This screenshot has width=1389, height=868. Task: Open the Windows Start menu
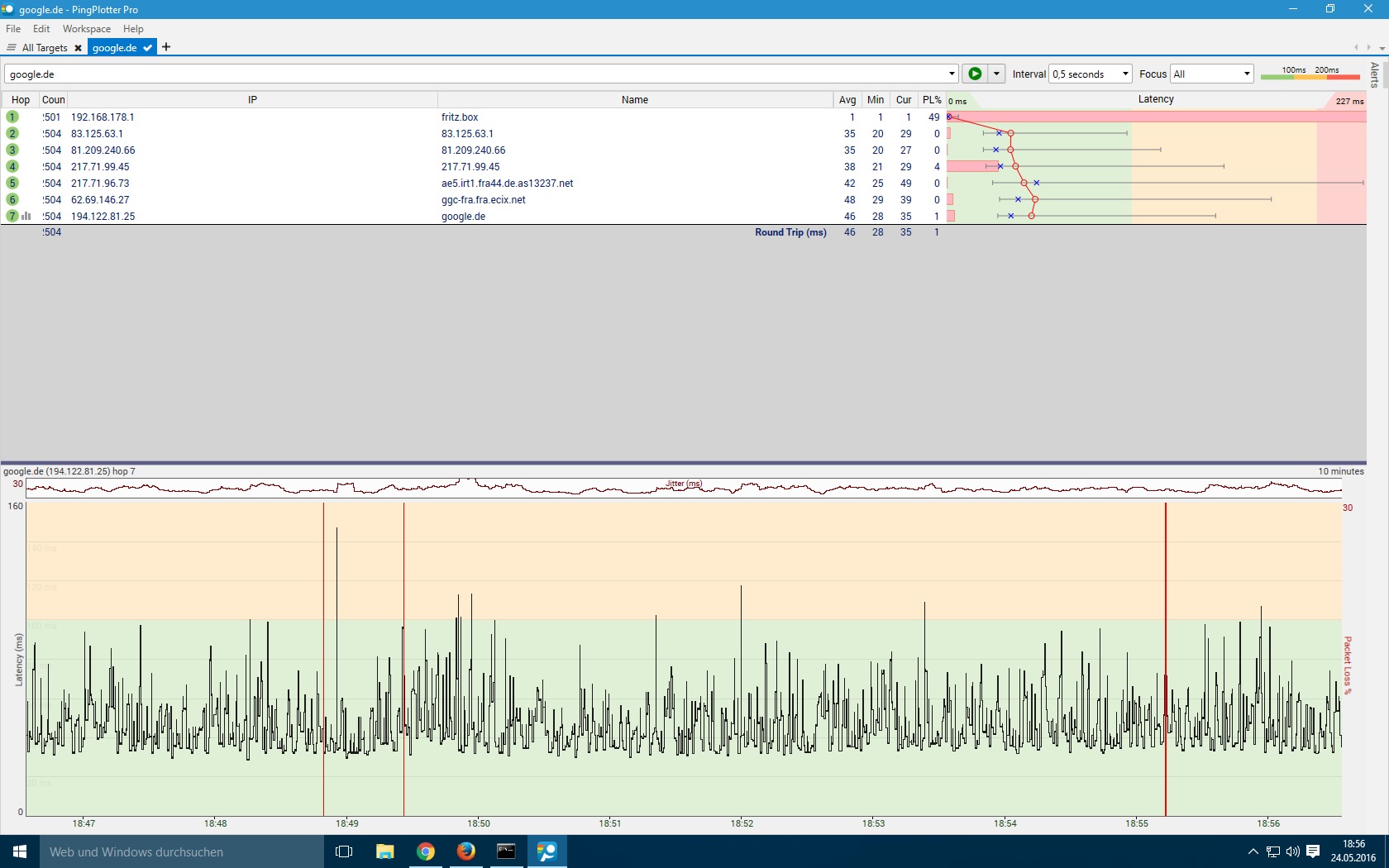(20, 851)
